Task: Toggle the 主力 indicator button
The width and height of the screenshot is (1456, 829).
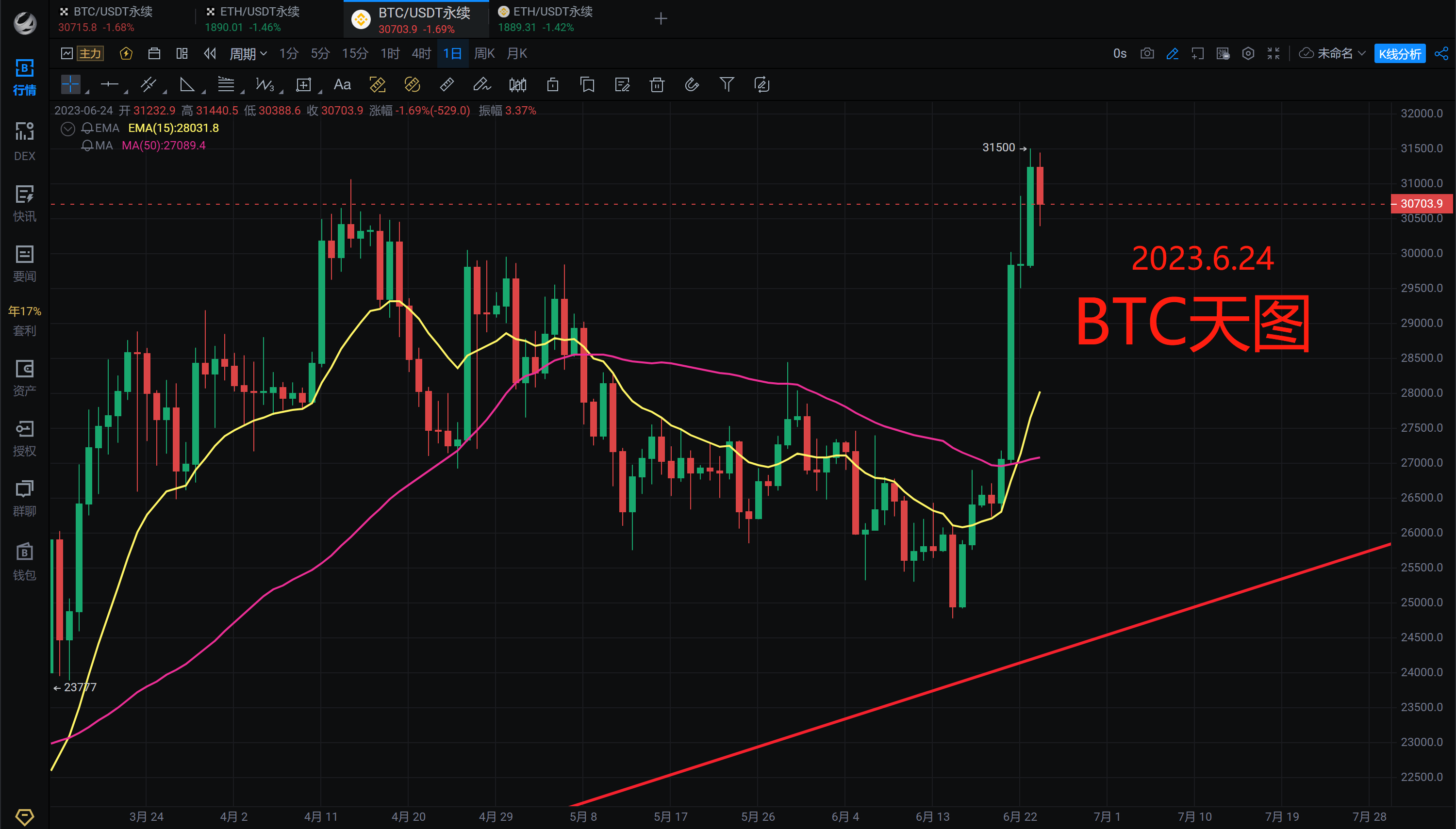Action: click(90, 53)
